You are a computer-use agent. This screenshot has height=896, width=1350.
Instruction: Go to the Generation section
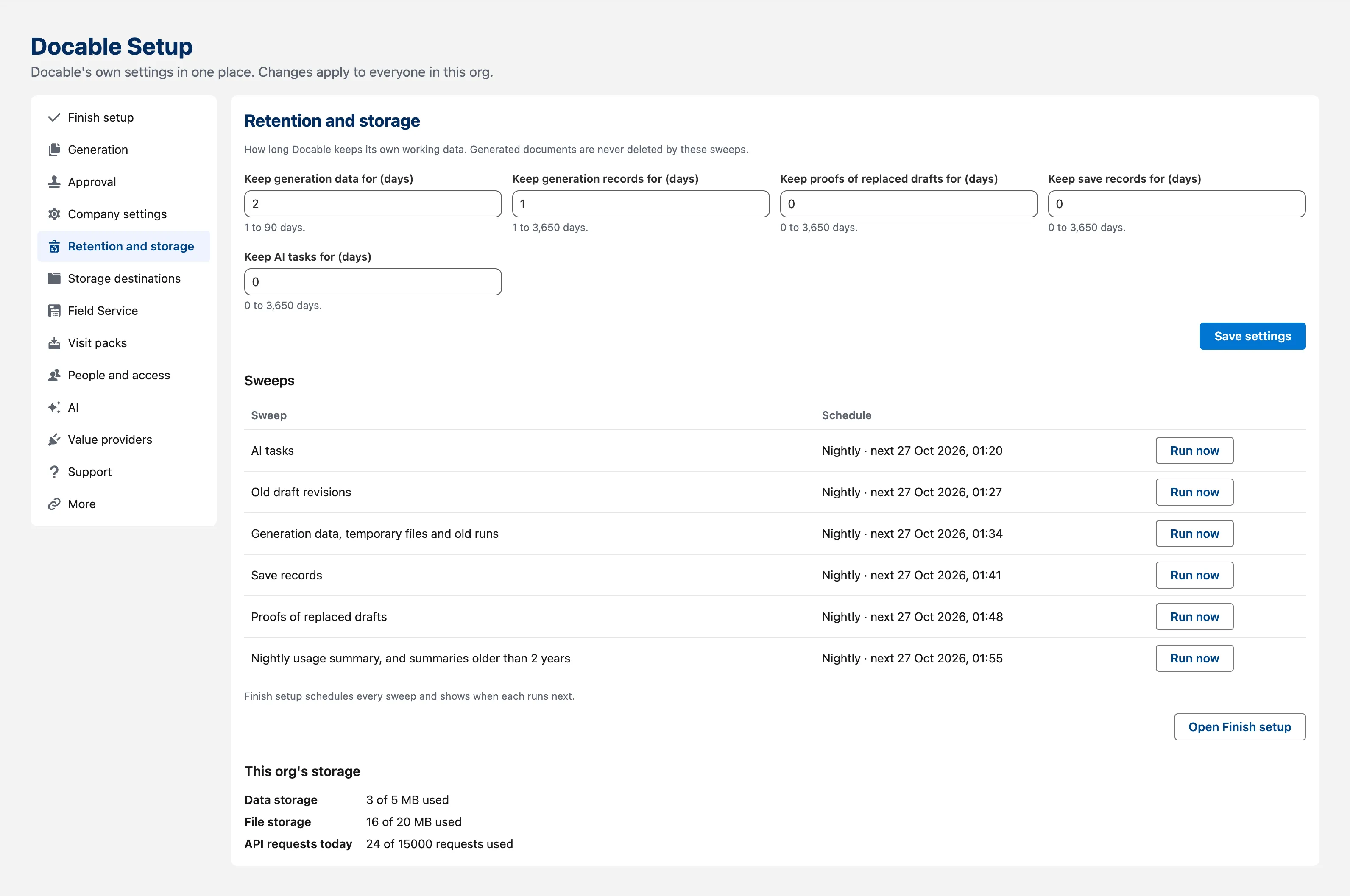123,150
